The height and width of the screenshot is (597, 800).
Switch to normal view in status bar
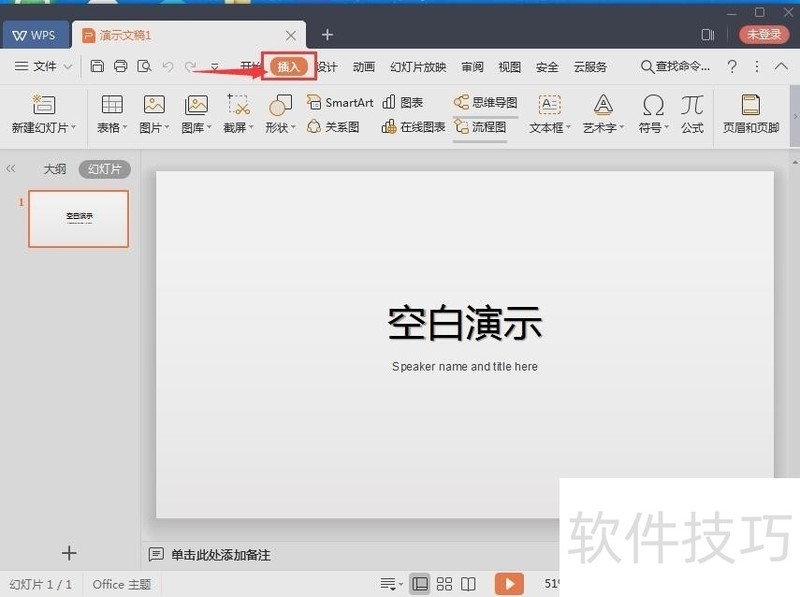coord(420,583)
